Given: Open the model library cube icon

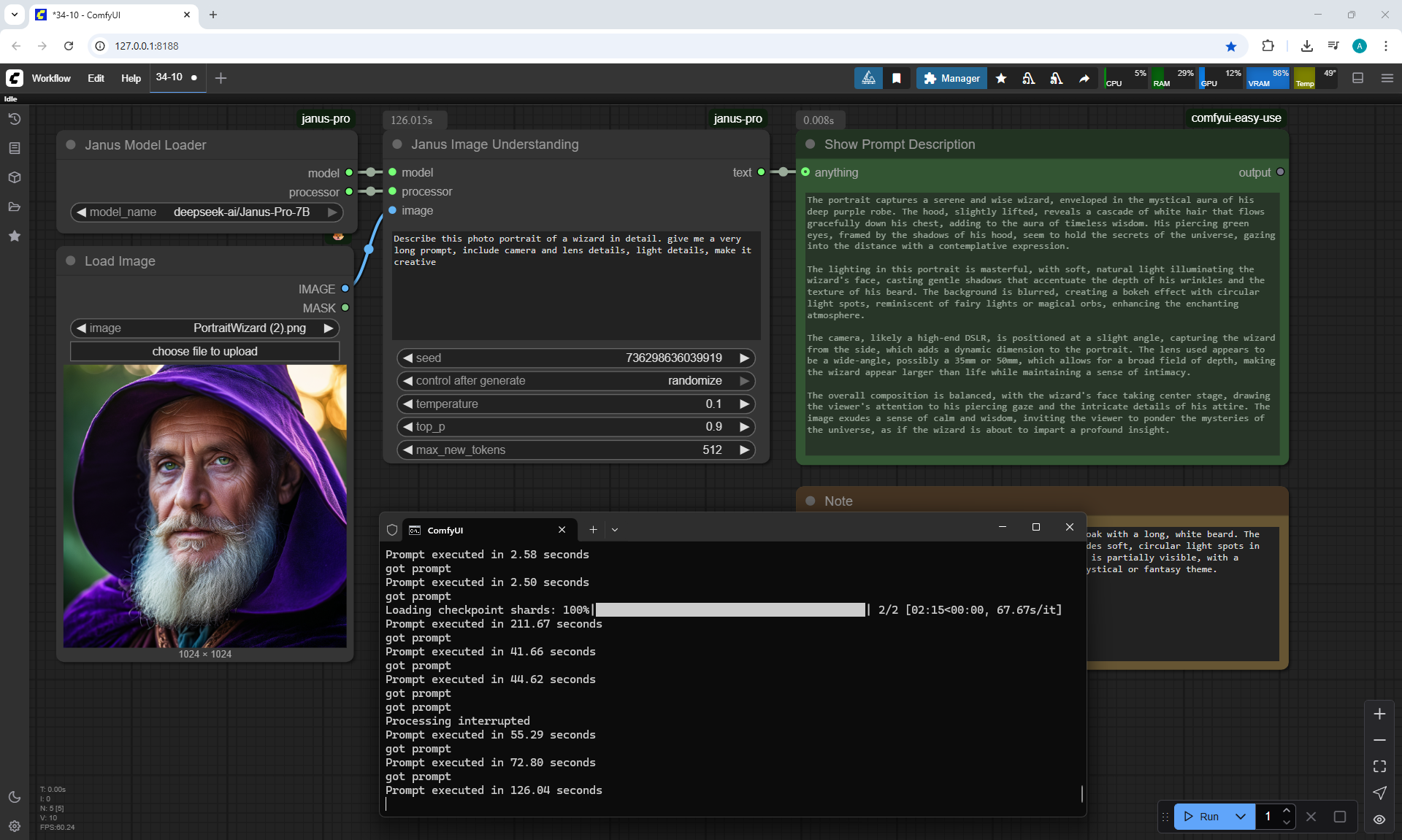Looking at the screenshot, I should point(14,177).
